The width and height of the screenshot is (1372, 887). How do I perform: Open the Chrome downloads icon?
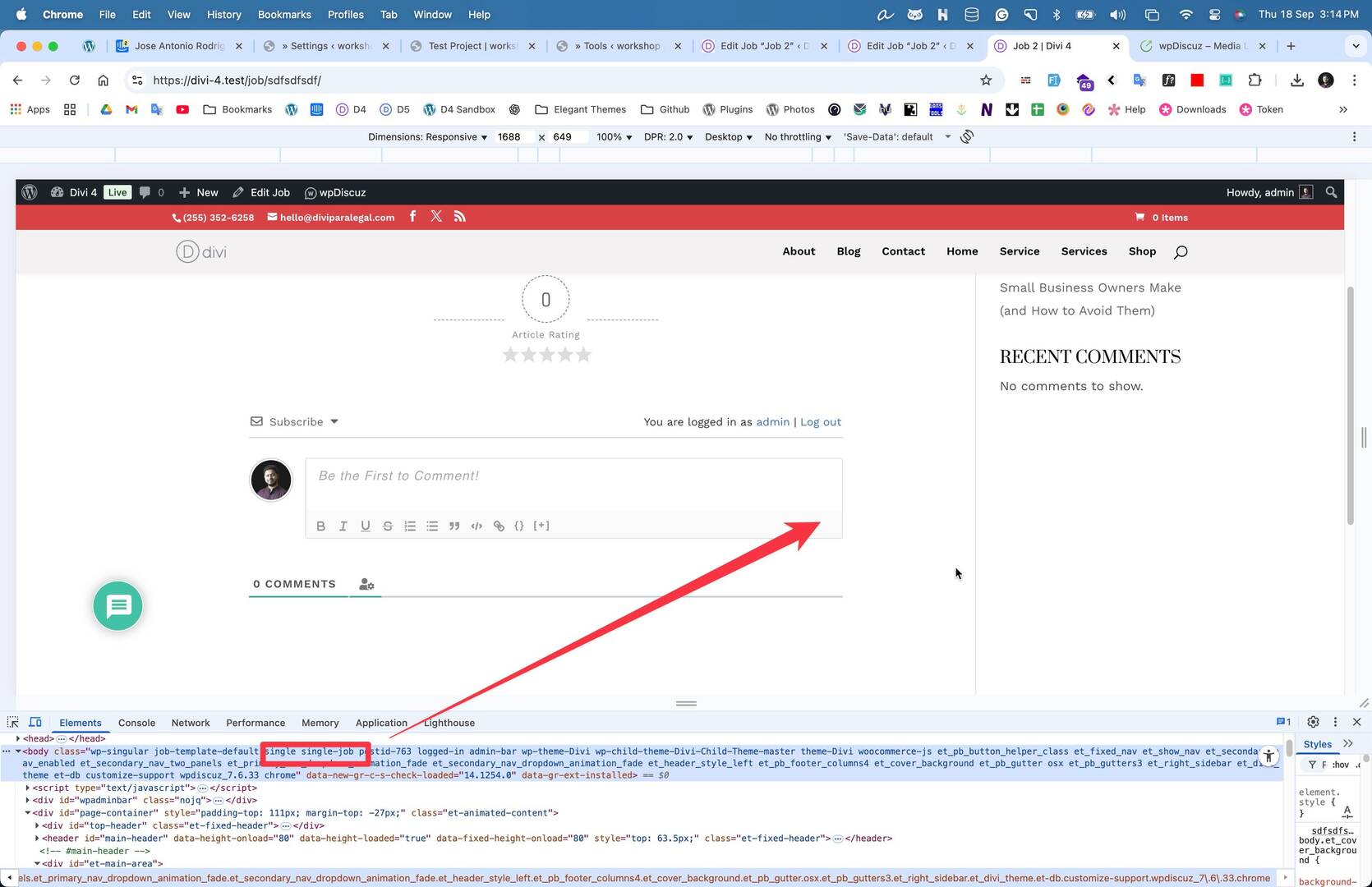[1296, 80]
